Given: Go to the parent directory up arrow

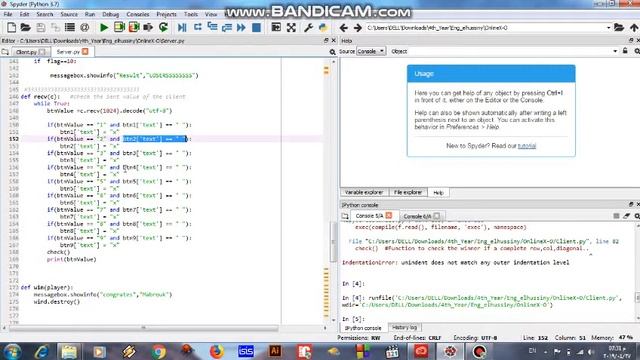Looking at the screenshot, I should pyautogui.click(x=633, y=28).
